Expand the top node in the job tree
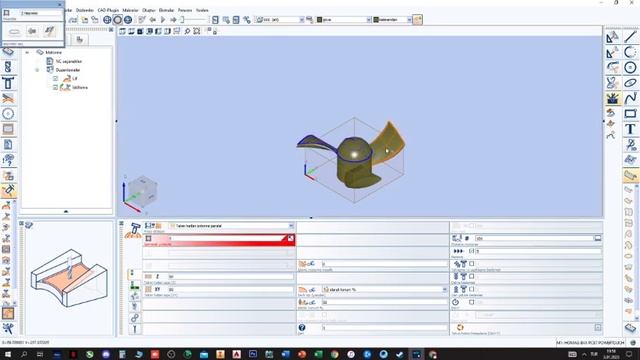The image size is (640, 360). [x=27, y=52]
